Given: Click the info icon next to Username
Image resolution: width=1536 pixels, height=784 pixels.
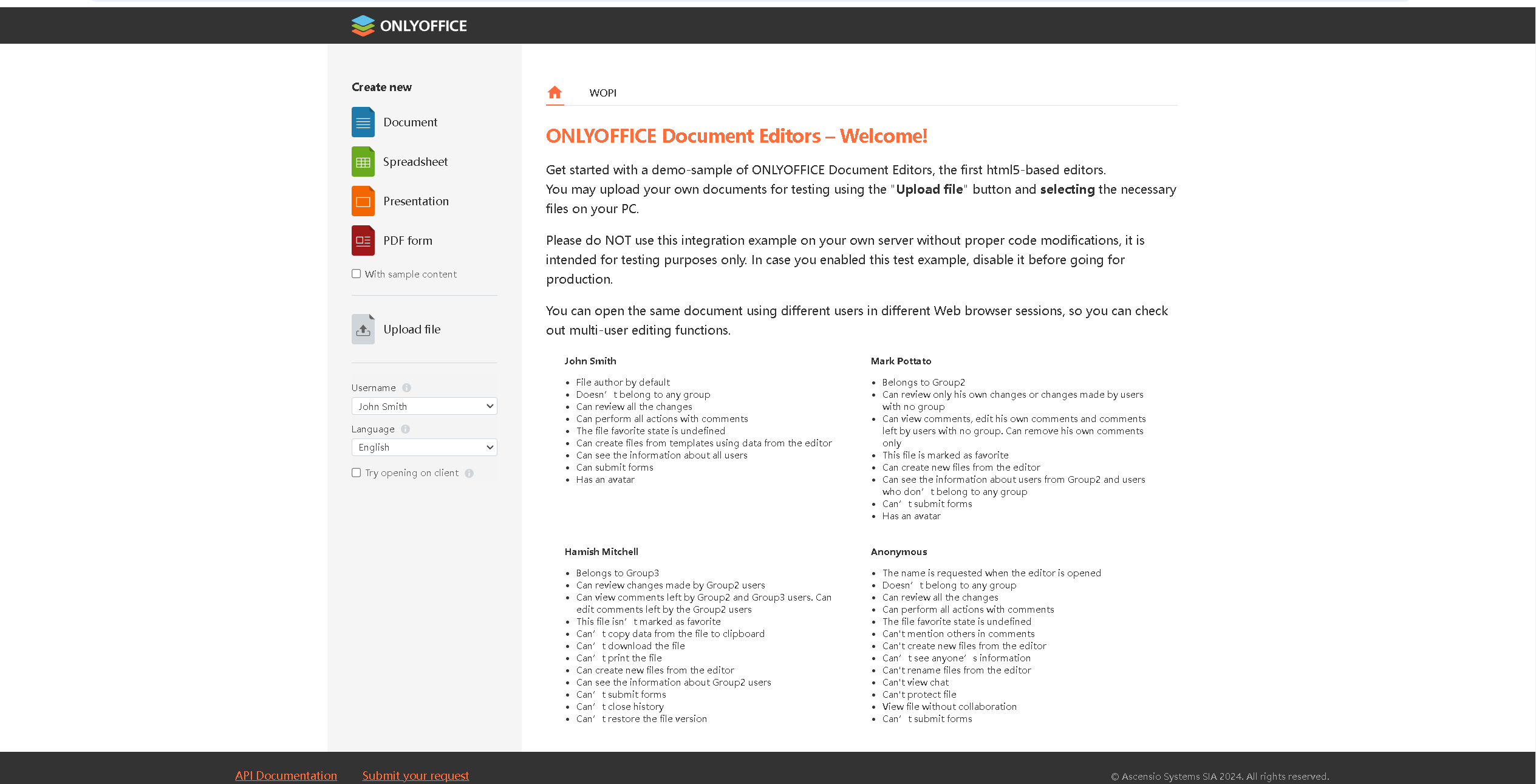Looking at the screenshot, I should click(x=406, y=387).
